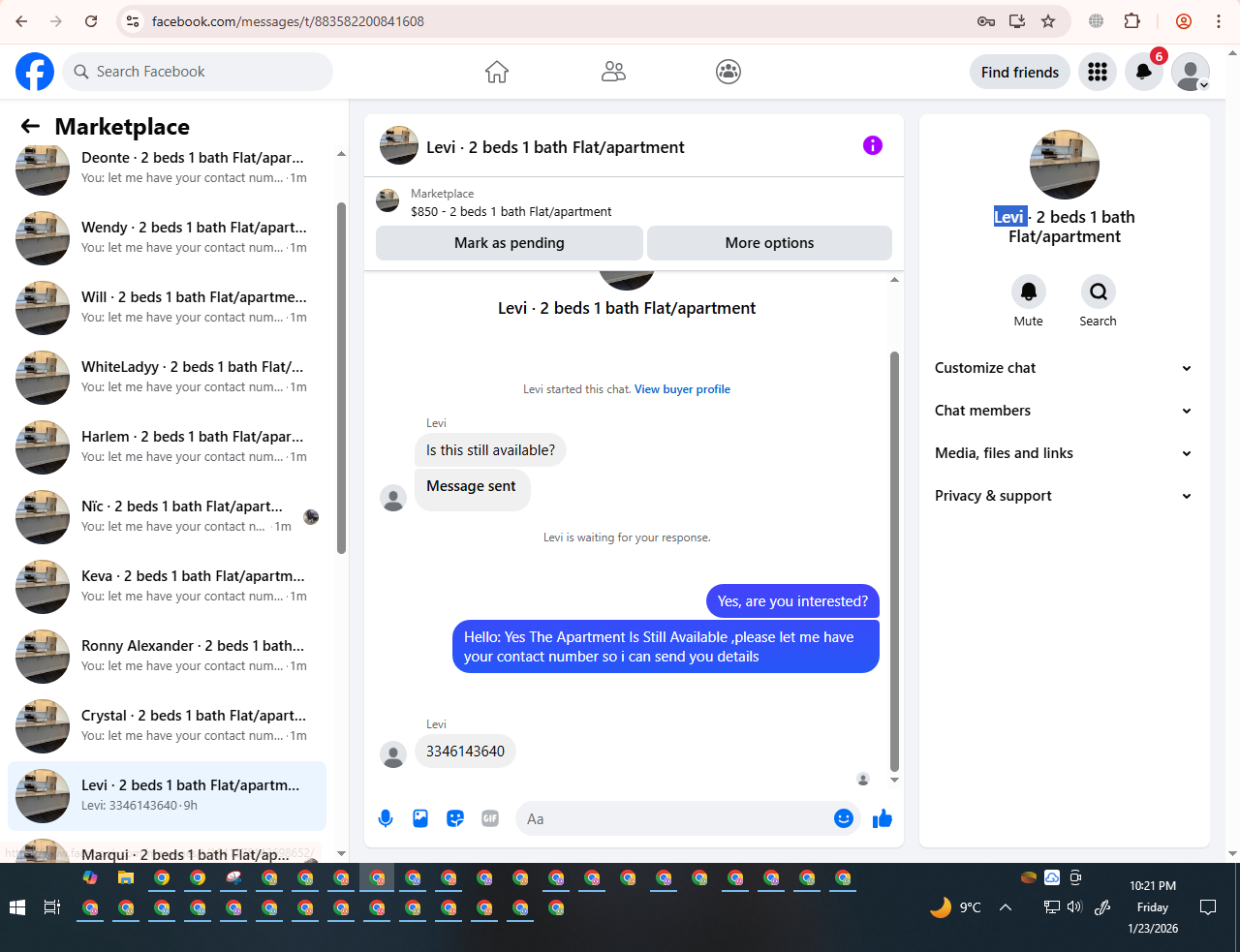Go back using Marketplace back arrow

[30, 126]
